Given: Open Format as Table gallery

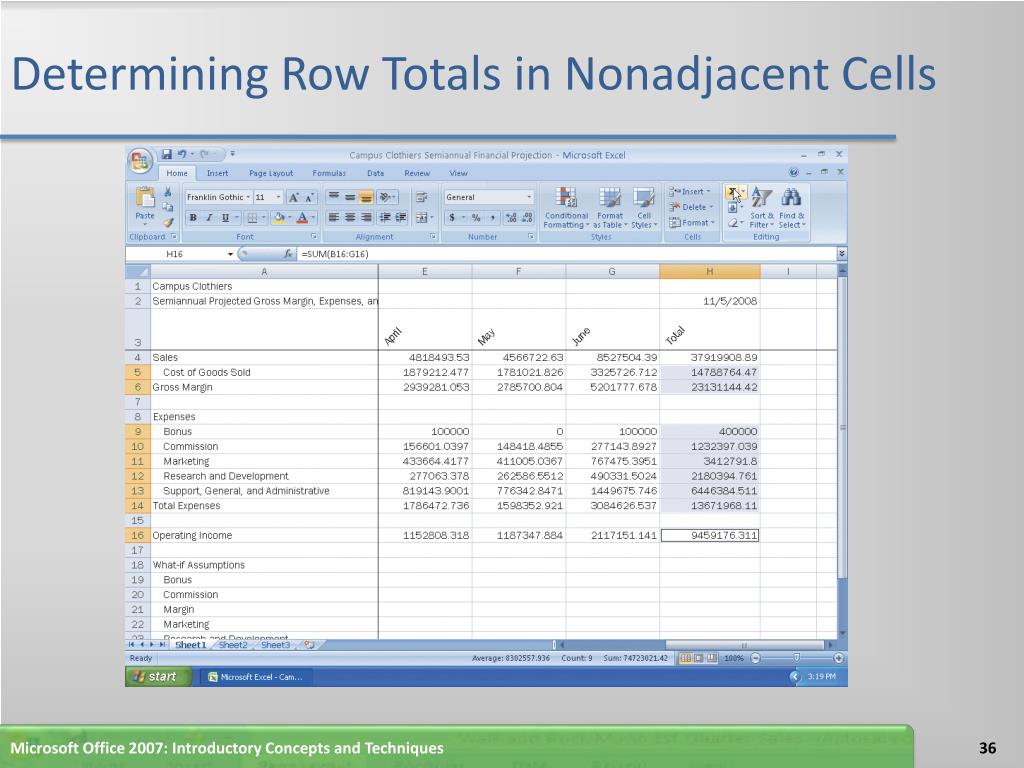Looking at the screenshot, I should 610,208.
